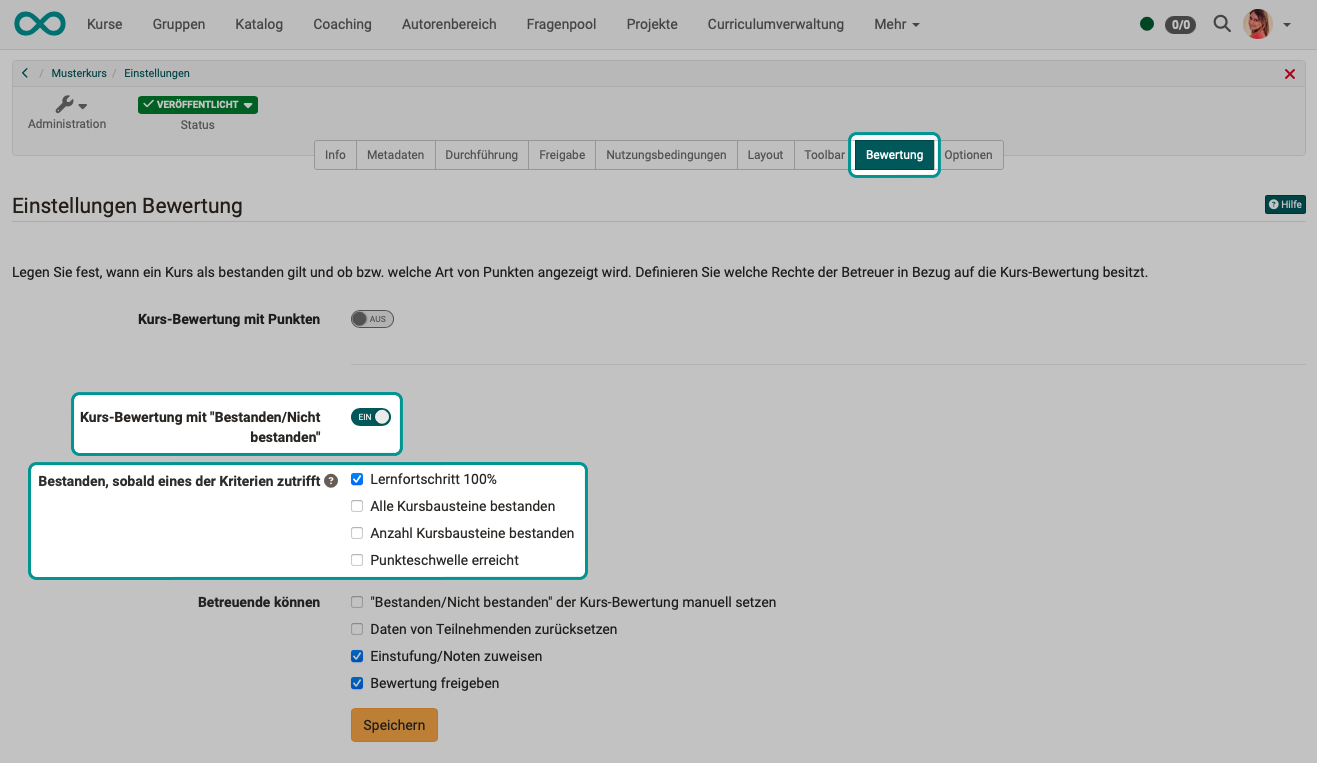Open Gruppen in top navigation
Image resolution: width=1317 pixels, height=763 pixels.
(179, 24)
